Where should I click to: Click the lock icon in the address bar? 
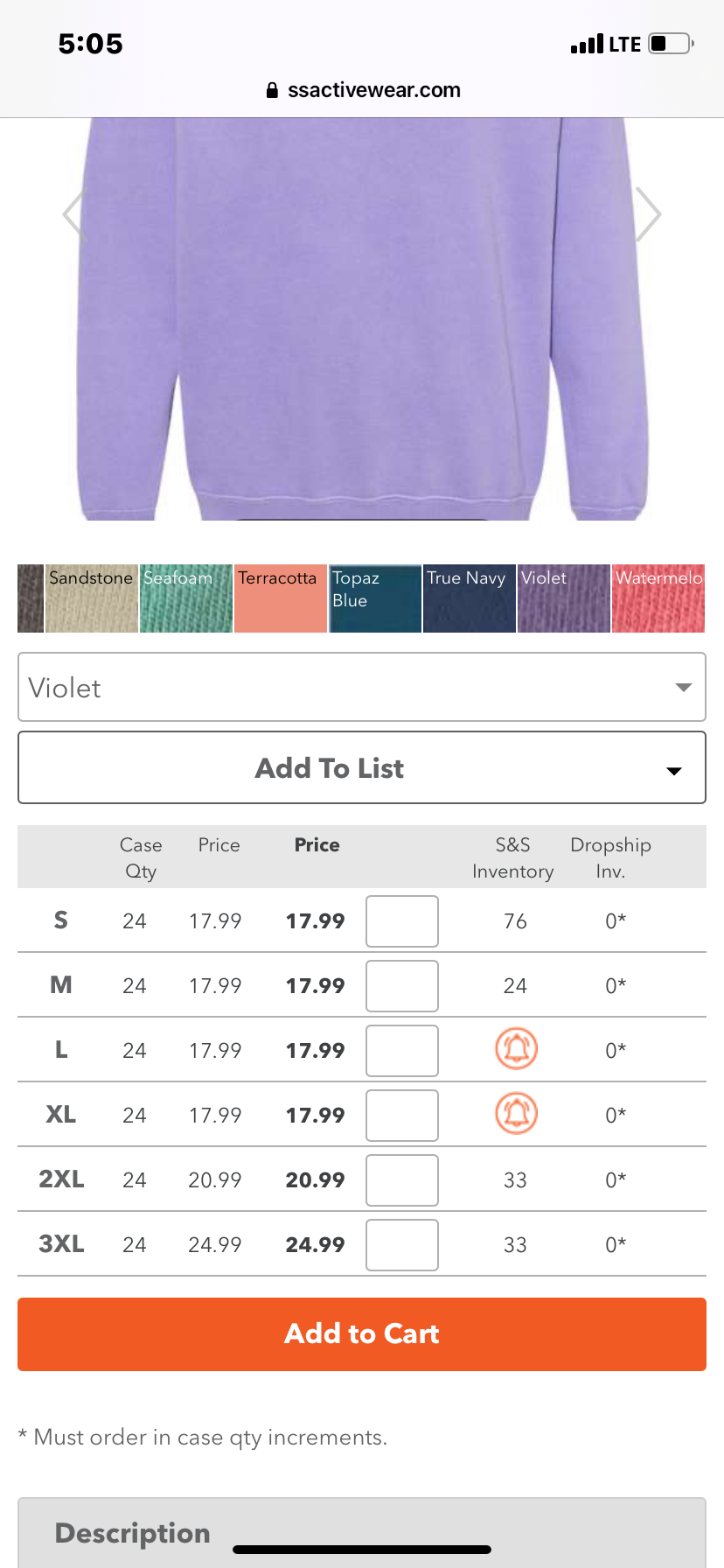coord(271,90)
